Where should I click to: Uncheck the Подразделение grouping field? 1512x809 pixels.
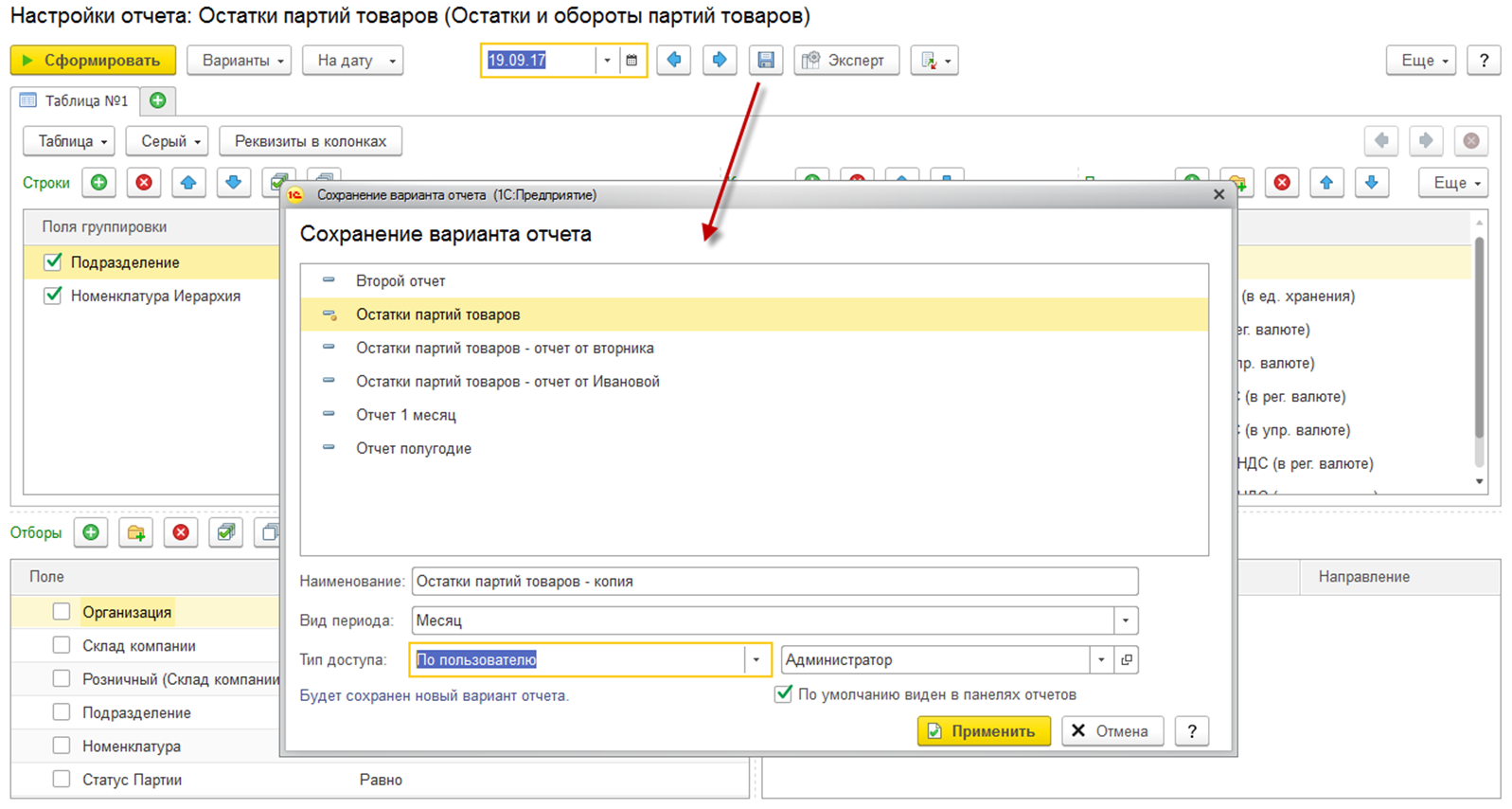53,262
